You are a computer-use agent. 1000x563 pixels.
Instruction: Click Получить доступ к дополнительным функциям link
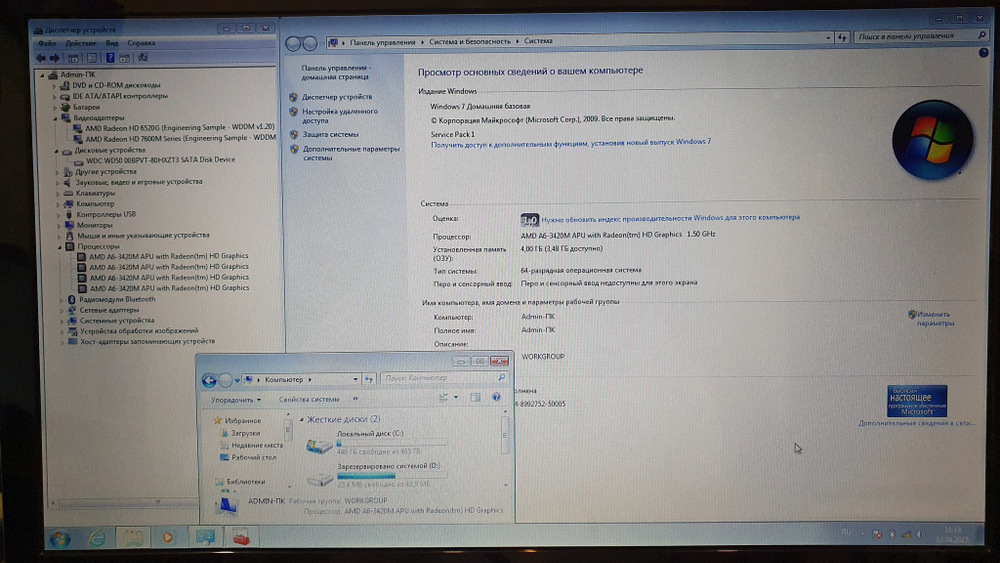(571, 143)
